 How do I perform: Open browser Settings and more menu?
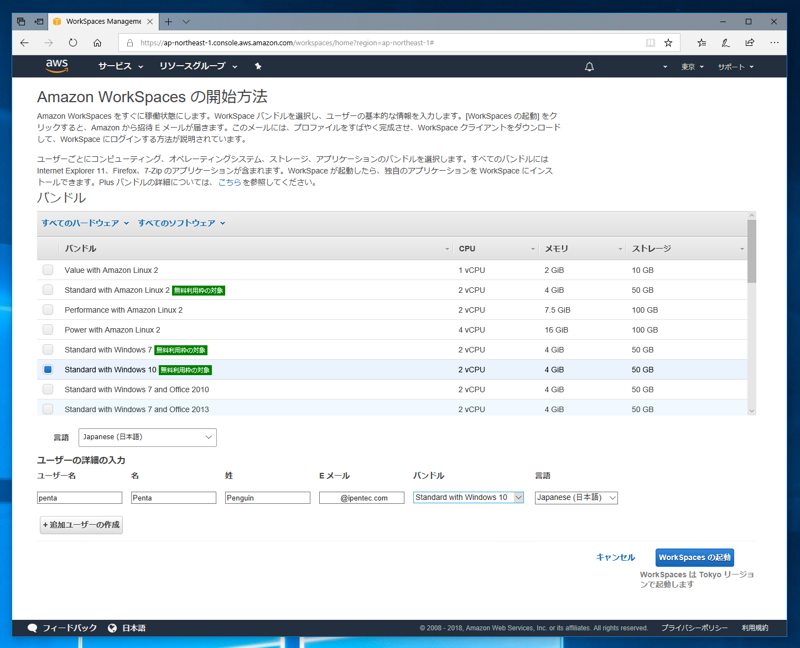(774, 43)
